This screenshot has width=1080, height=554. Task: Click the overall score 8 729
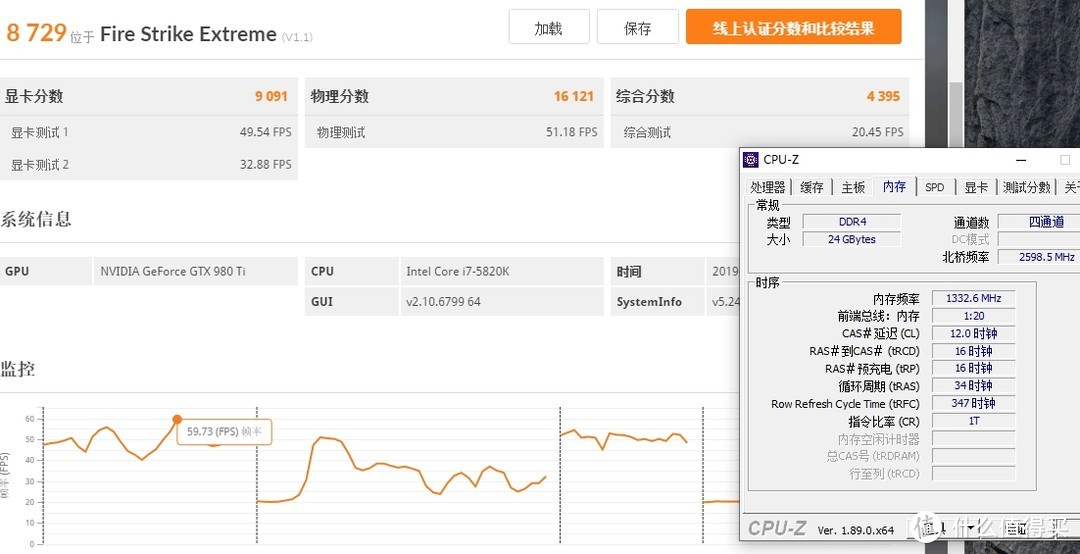point(36,32)
